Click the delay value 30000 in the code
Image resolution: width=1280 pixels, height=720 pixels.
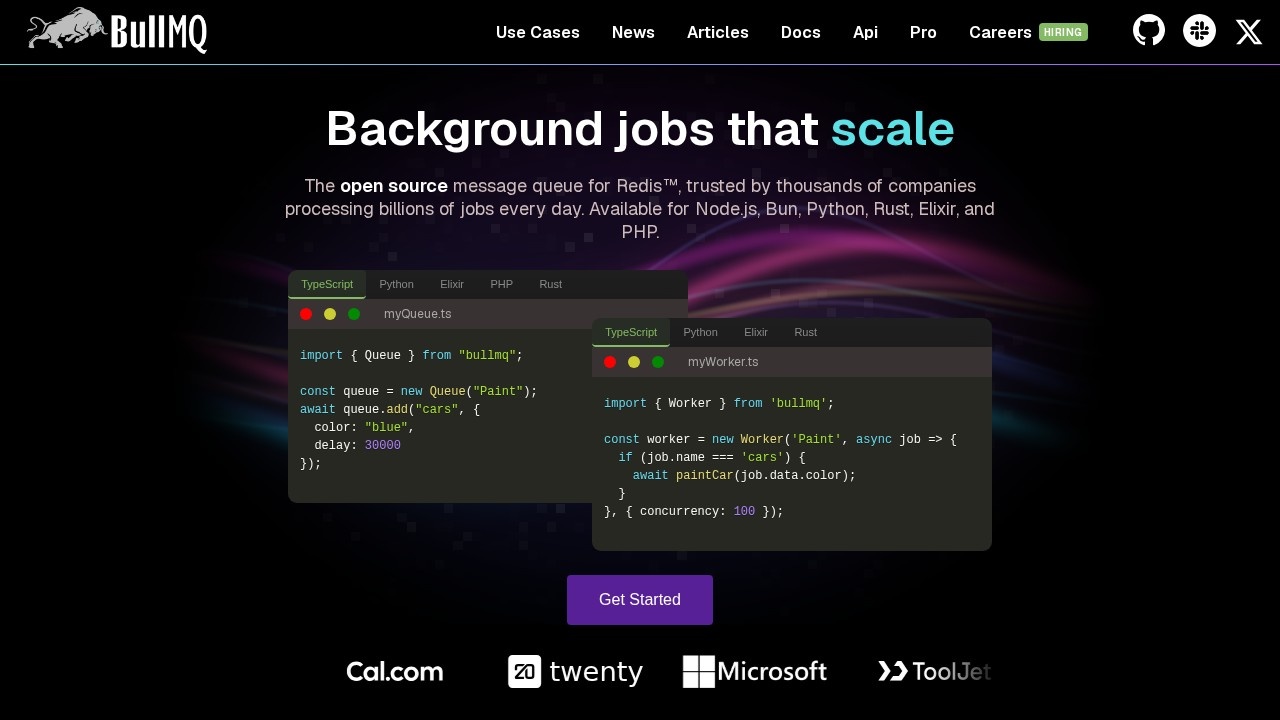coord(383,446)
